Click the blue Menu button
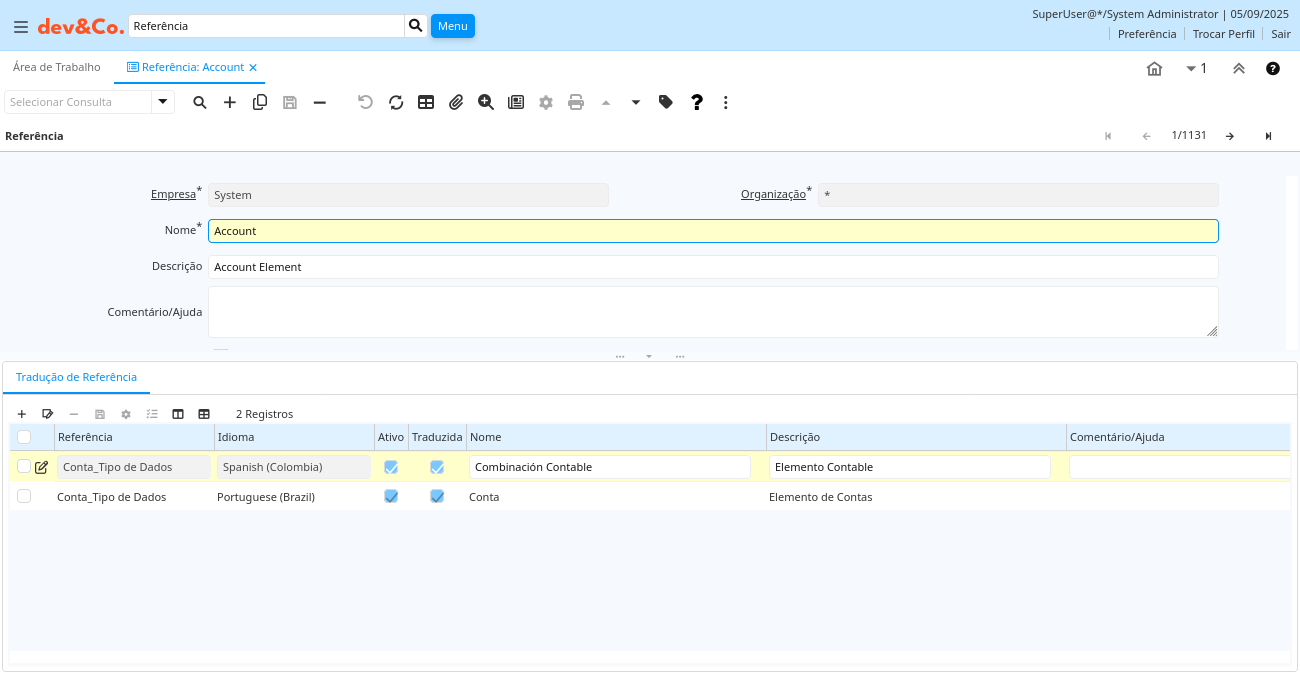1300x674 pixels. tap(452, 26)
